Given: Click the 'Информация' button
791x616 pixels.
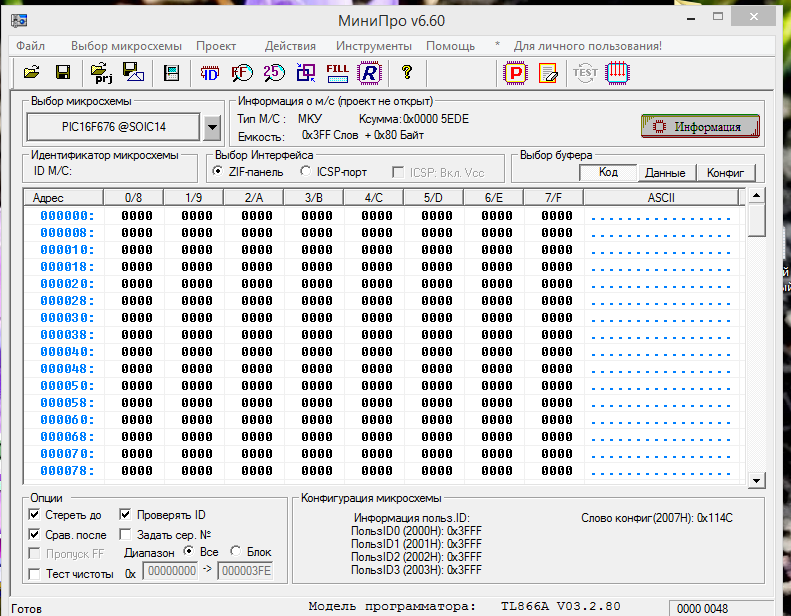Looking at the screenshot, I should click(700, 127).
